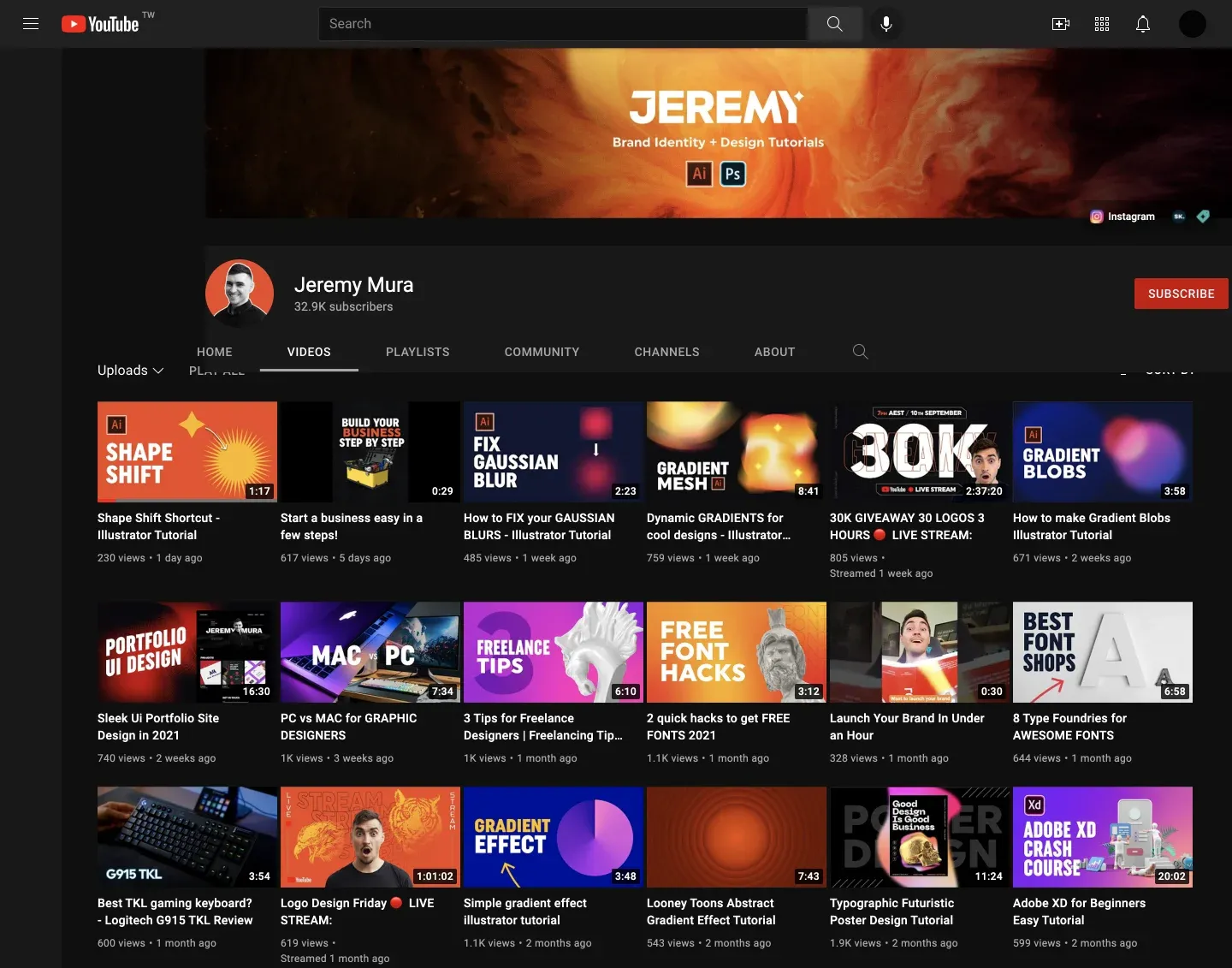This screenshot has height=968, width=1232.
Task: Open G915 TKL keyboard thumbnail
Action: 187,837
